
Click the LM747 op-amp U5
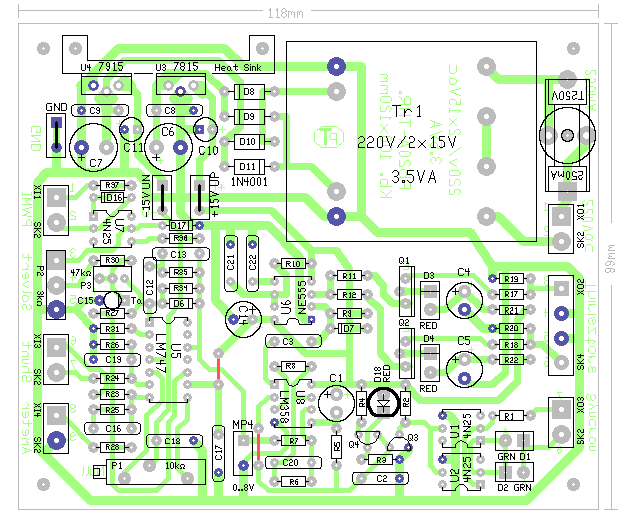coord(168,360)
